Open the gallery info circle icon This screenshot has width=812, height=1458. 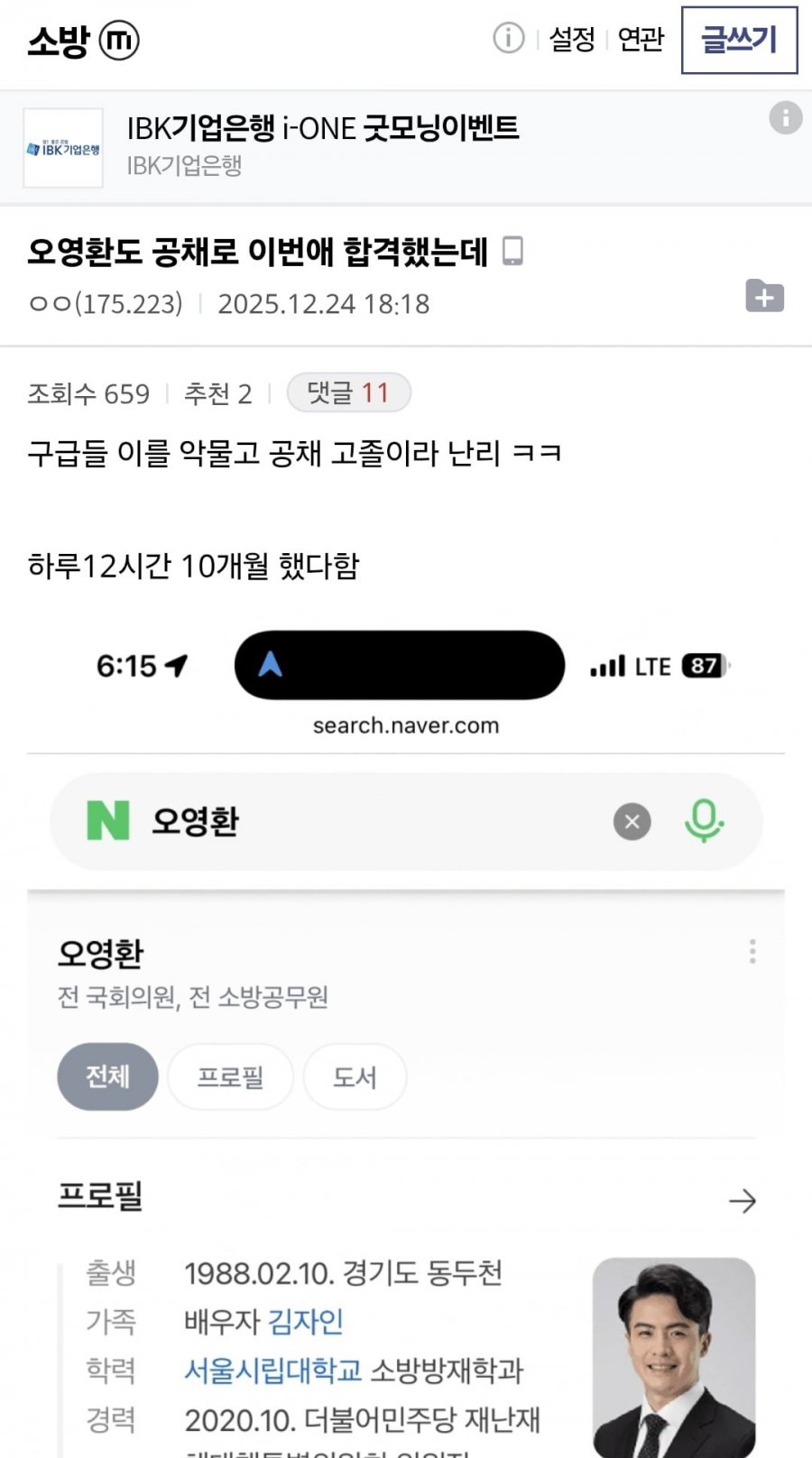[x=508, y=39]
